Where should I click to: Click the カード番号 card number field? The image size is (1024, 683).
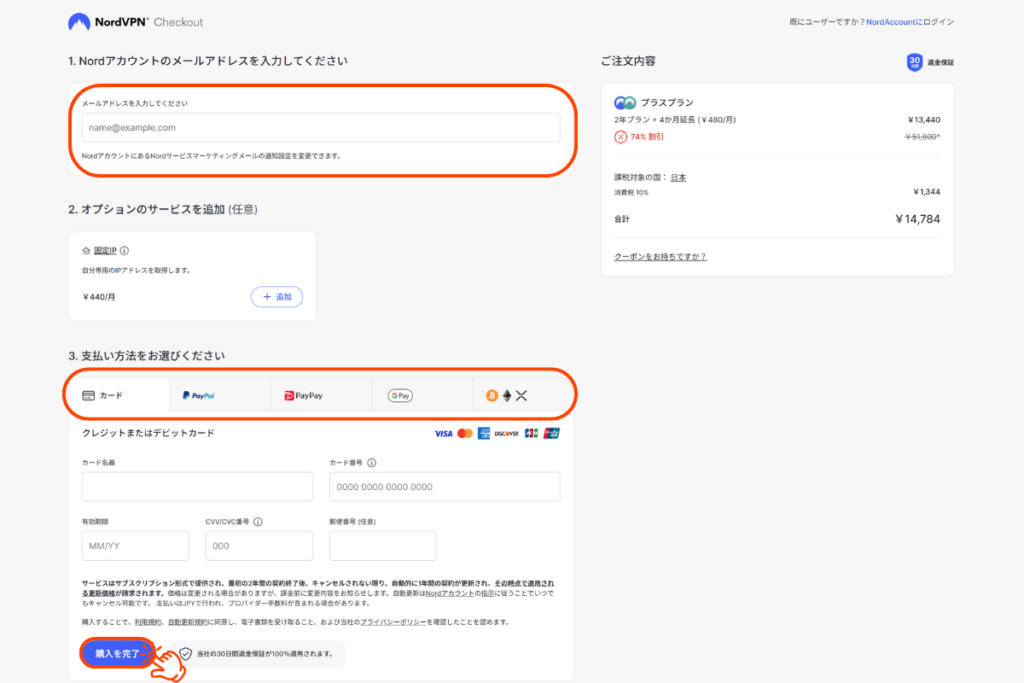tap(444, 487)
